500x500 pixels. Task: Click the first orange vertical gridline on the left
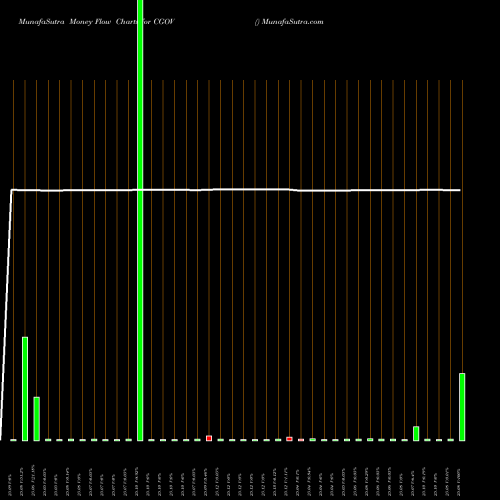pyautogui.click(x=13, y=259)
